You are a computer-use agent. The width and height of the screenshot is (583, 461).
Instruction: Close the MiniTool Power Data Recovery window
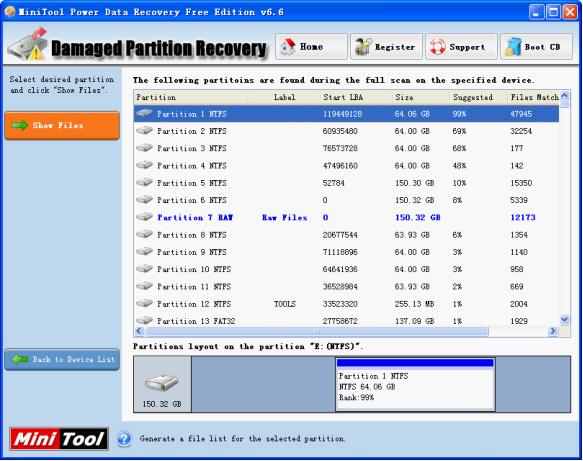pos(570,12)
